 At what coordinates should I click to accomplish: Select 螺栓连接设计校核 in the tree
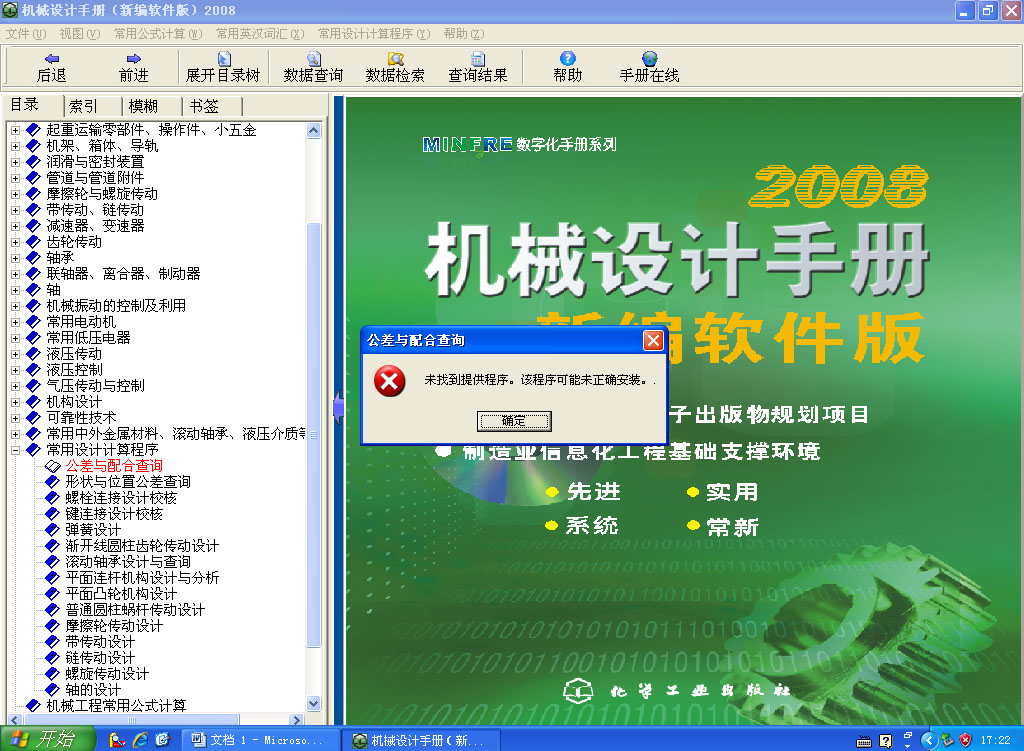[121, 498]
